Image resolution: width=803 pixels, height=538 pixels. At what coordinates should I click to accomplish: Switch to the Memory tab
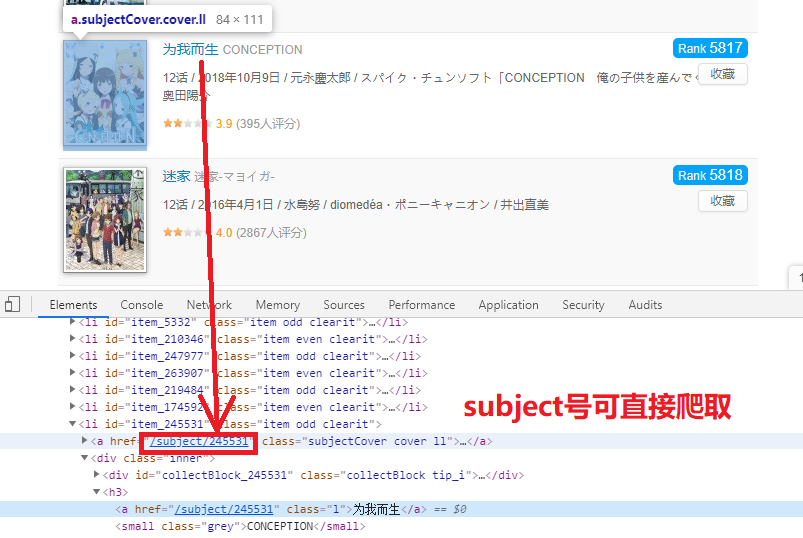tap(278, 305)
